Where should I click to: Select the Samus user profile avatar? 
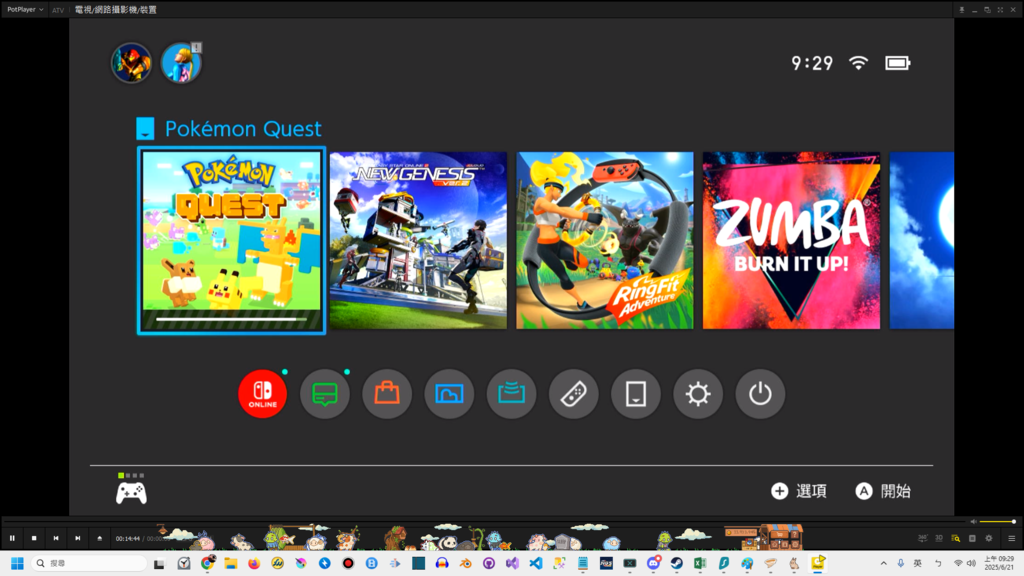click(131, 63)
